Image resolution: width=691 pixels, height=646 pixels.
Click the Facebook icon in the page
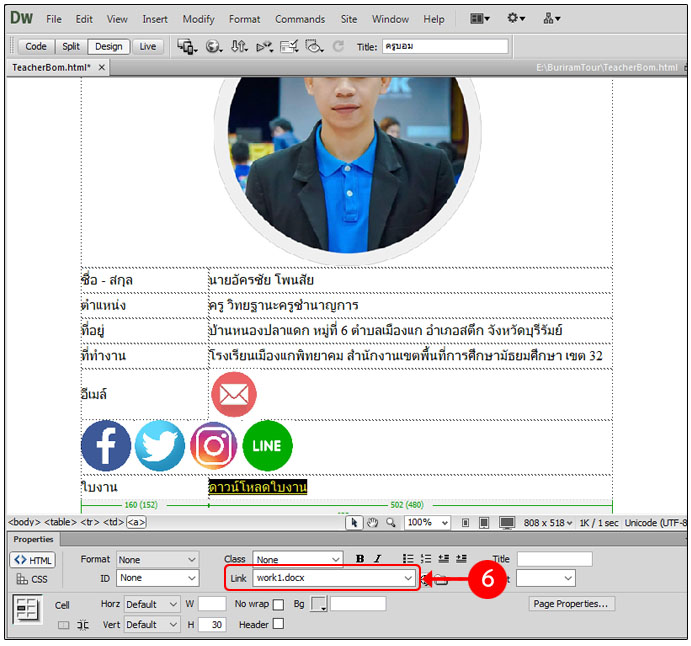(x=106, y=446)
